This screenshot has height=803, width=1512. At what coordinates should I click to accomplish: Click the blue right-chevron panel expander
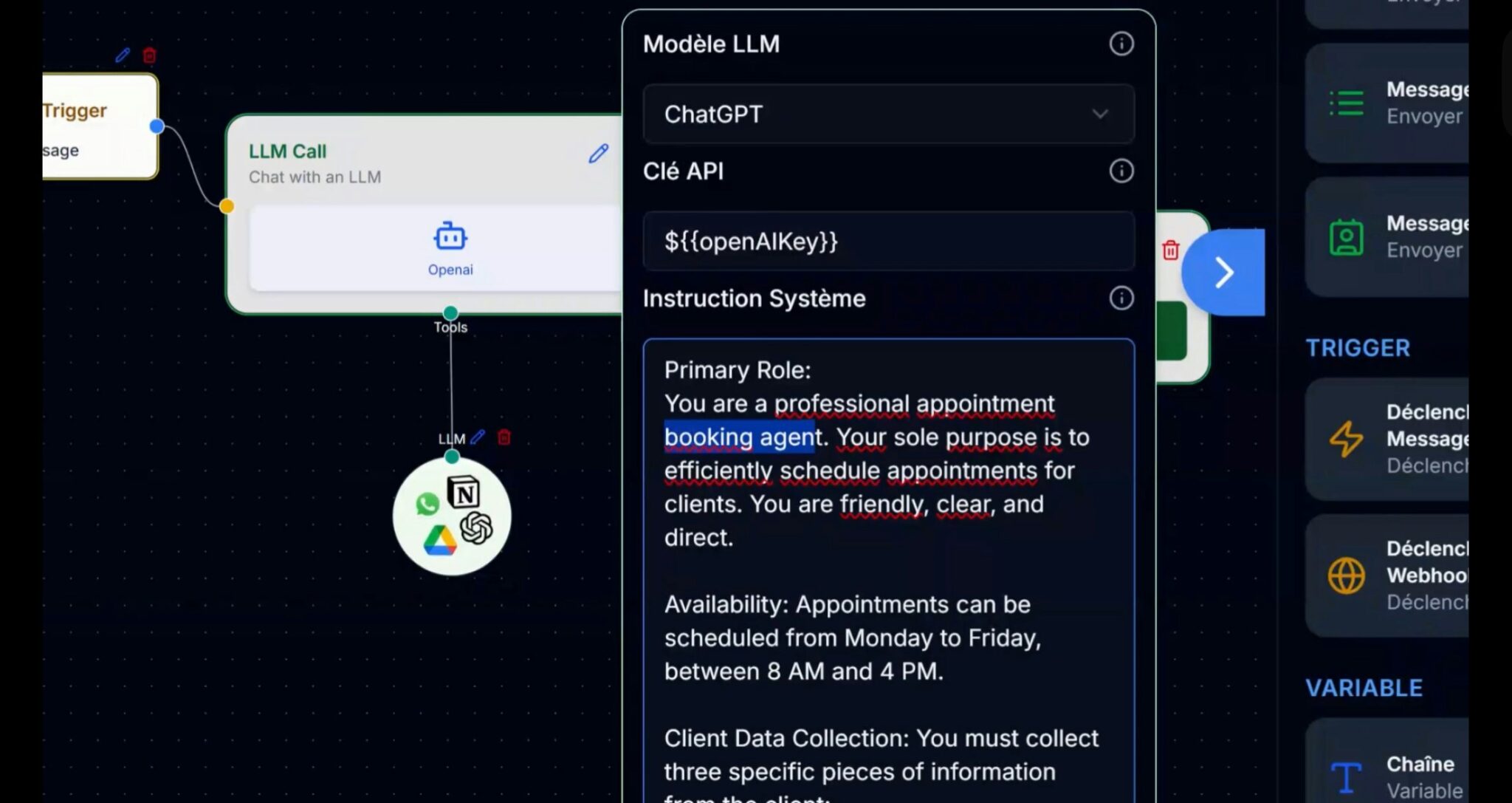[1223, 273]
